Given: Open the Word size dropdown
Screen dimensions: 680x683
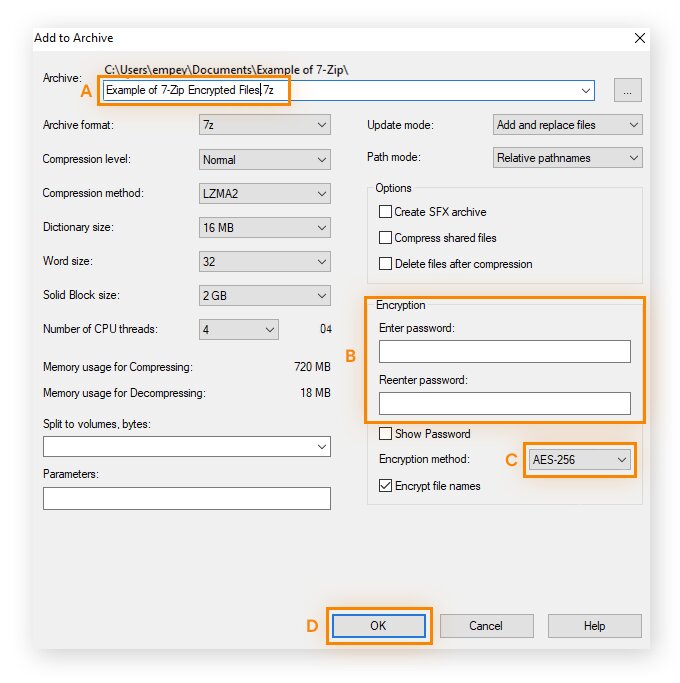Looking at the screenshot, I should coord(264,261).
